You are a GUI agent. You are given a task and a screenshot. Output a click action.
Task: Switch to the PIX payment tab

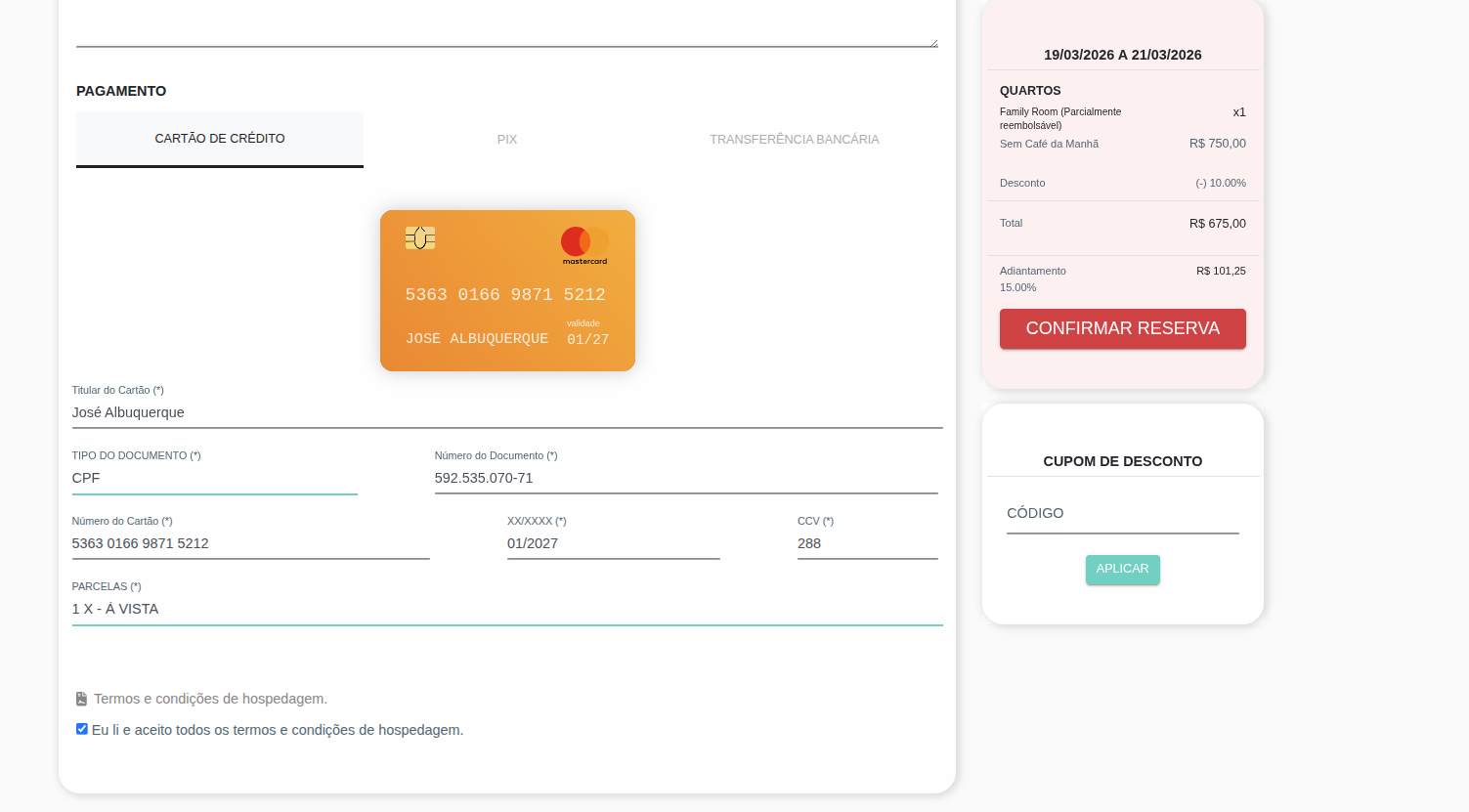click(506, 140)
